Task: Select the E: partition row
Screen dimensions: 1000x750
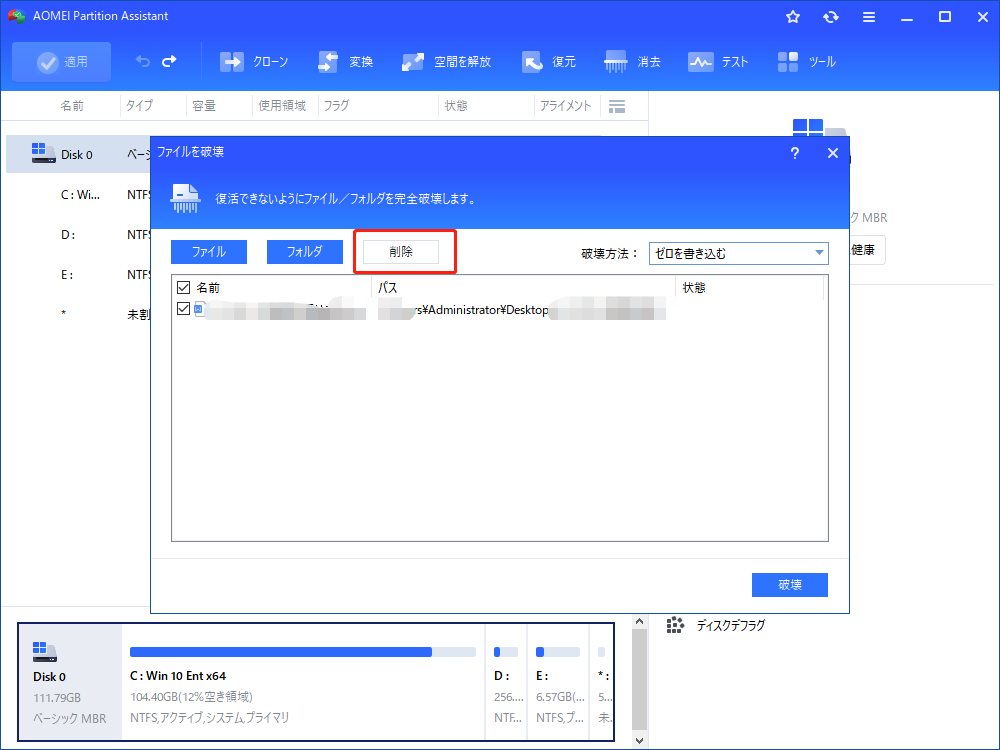Action: coord(78,275)
